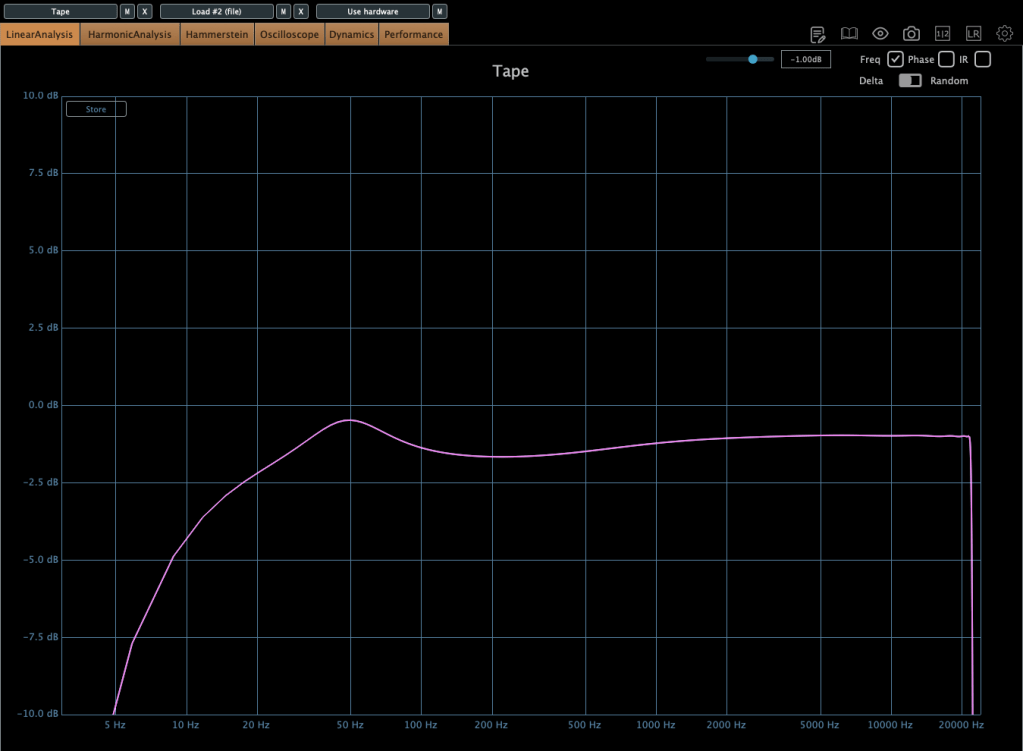The image size is (1023, 751).
Task: Open the notes editor icon
Action: tap(817, 34)
